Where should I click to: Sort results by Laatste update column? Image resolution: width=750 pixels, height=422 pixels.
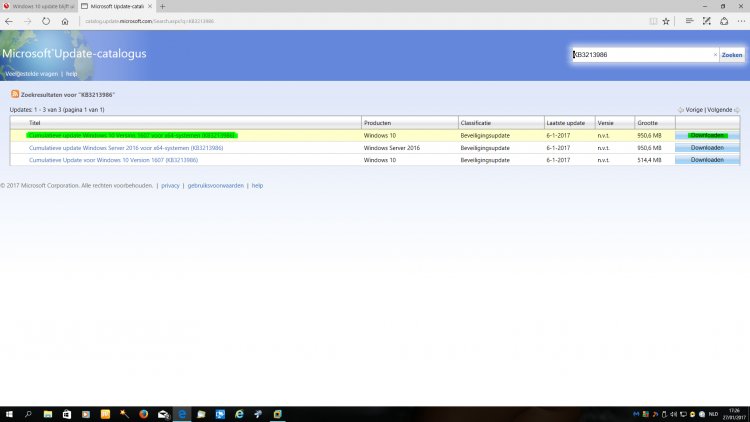[566, 123]
